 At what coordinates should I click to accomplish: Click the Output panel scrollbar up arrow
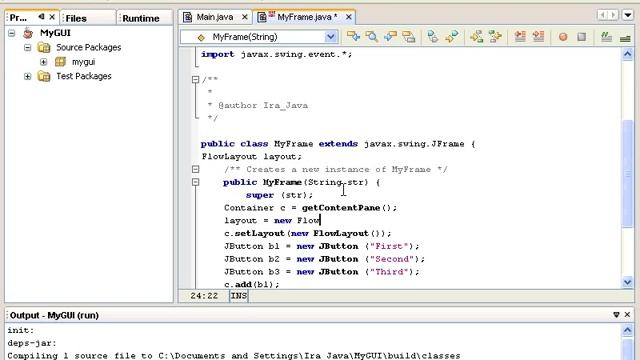coord(628,330)
